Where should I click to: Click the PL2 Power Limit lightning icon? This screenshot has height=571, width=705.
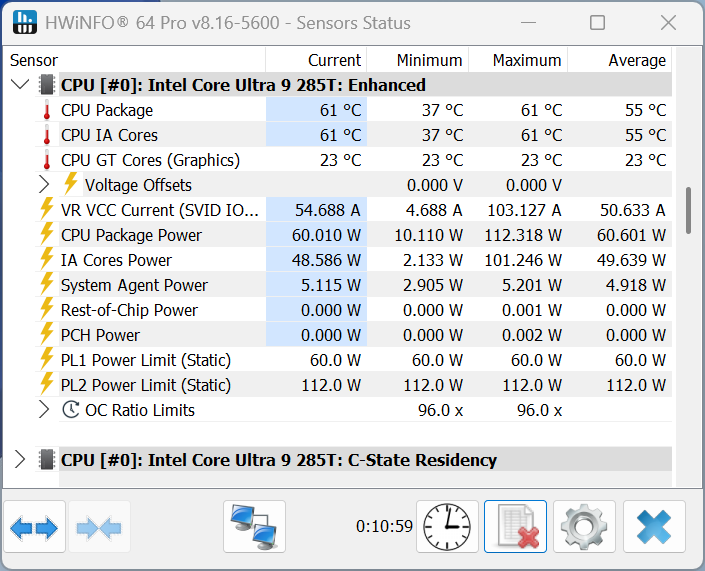tap(47, 384)
